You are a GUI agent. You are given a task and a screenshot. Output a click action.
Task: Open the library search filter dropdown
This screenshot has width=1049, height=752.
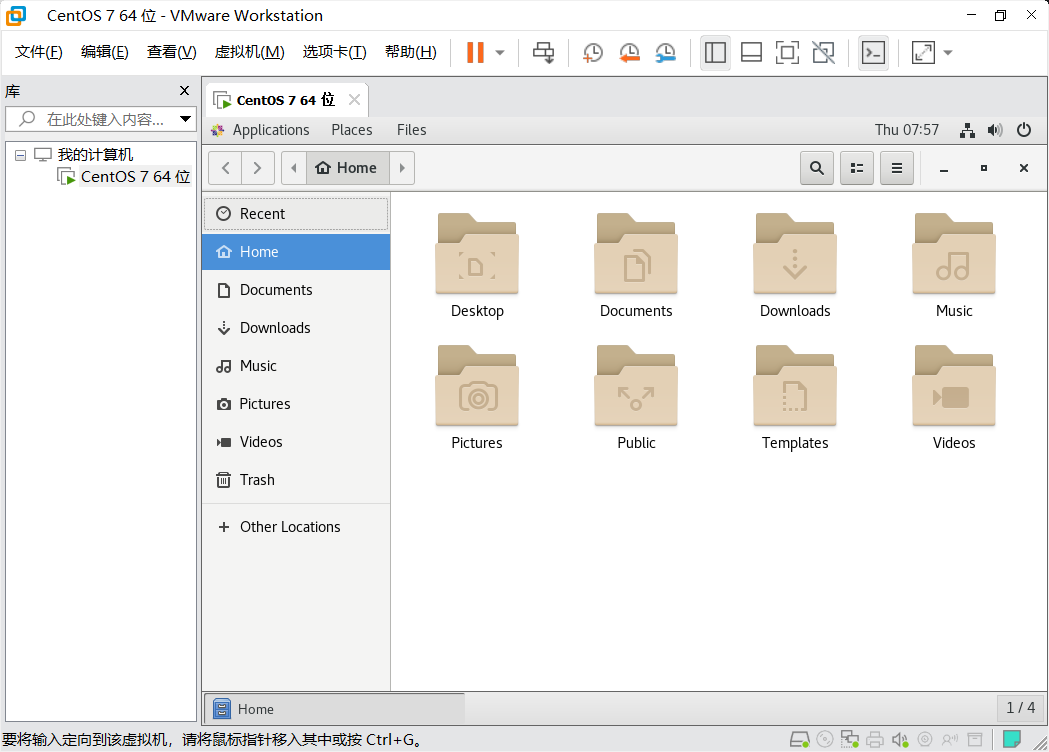(186, 119)
